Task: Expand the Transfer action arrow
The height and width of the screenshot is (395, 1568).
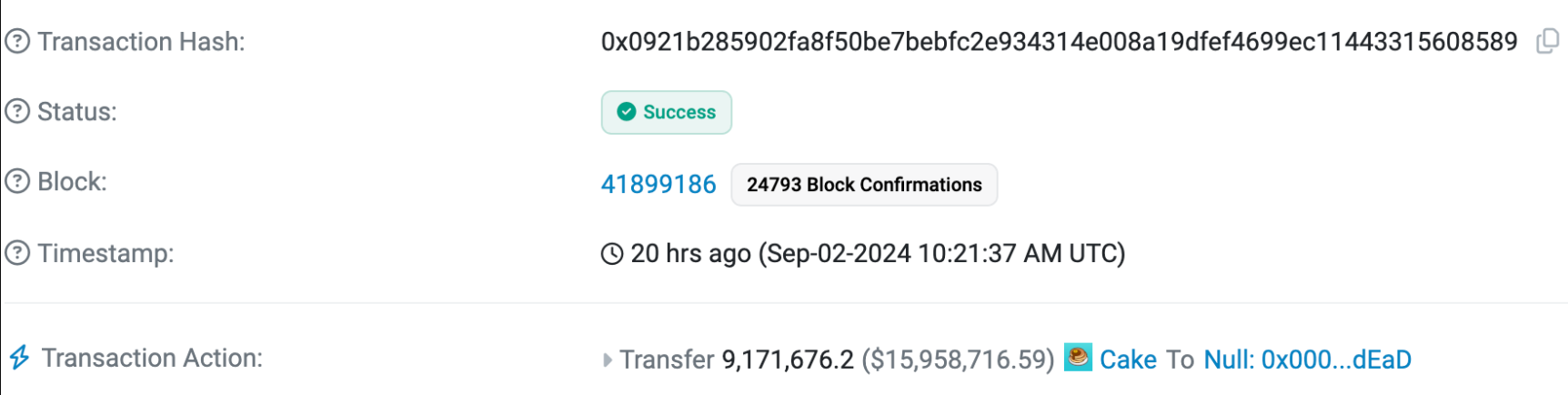Action: tap(608, 360)
